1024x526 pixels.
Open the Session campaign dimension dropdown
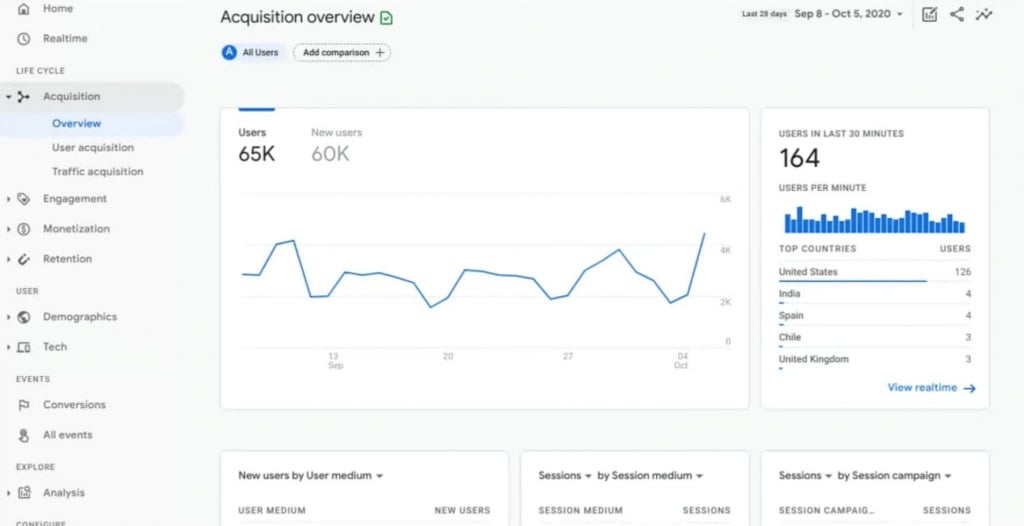pos(894,476)
